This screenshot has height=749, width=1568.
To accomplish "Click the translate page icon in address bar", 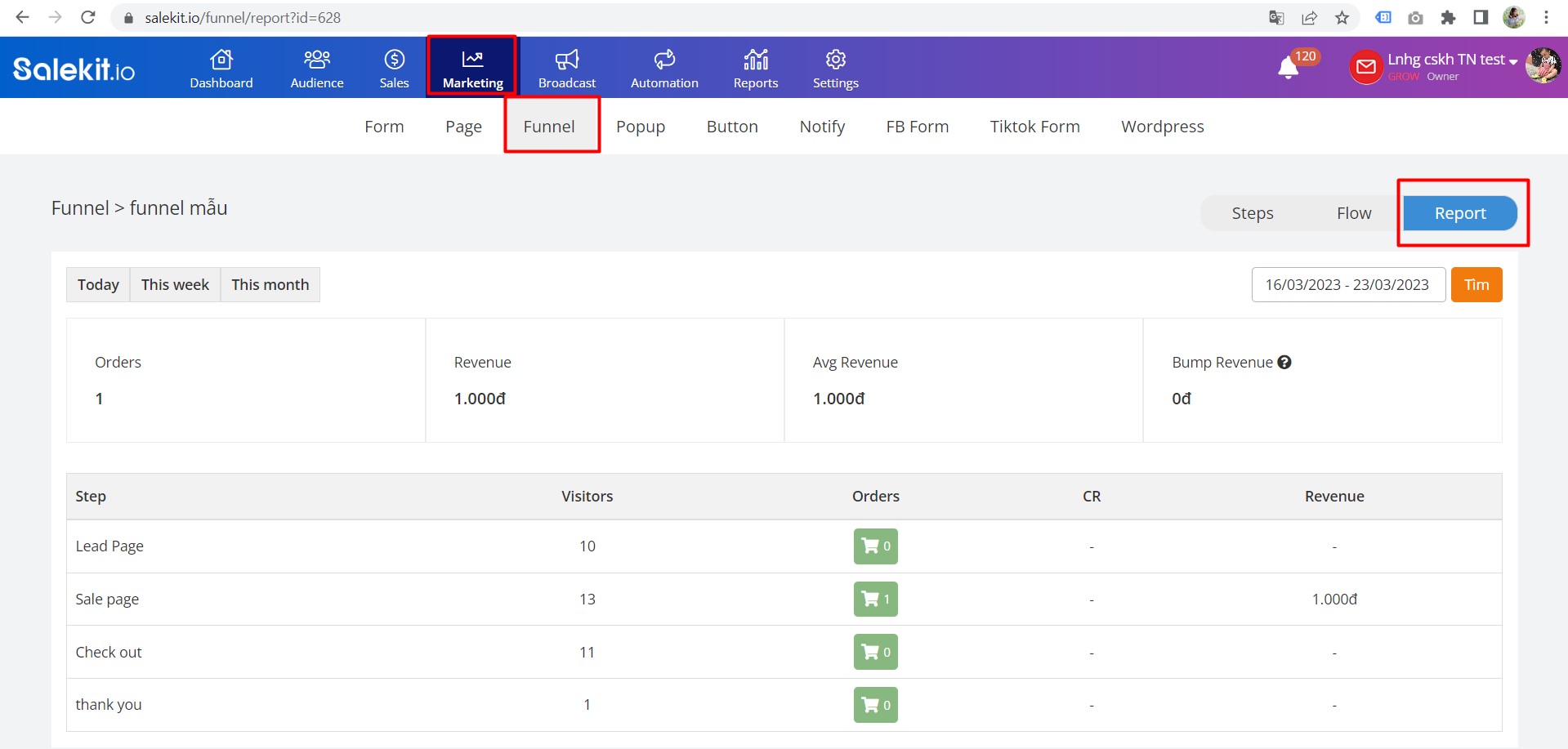I will coord(1276,17).
